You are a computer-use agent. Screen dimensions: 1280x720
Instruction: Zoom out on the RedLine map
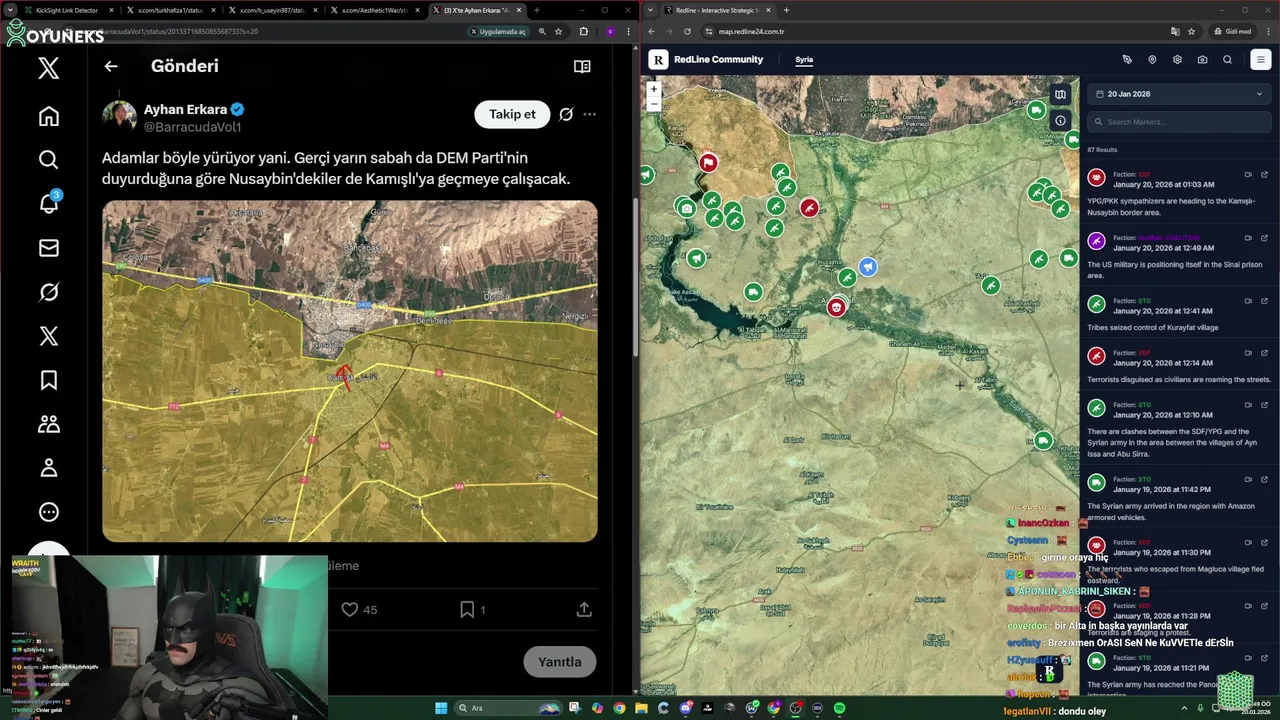654,103
